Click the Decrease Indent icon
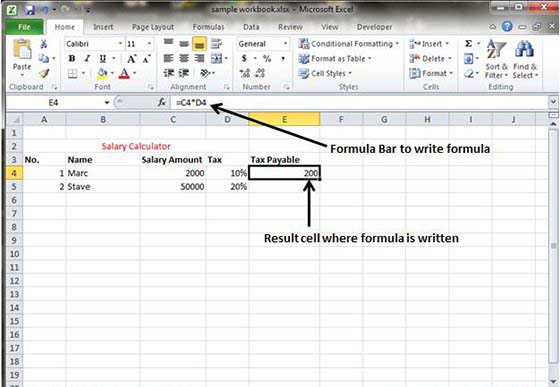 pos(168,73)
